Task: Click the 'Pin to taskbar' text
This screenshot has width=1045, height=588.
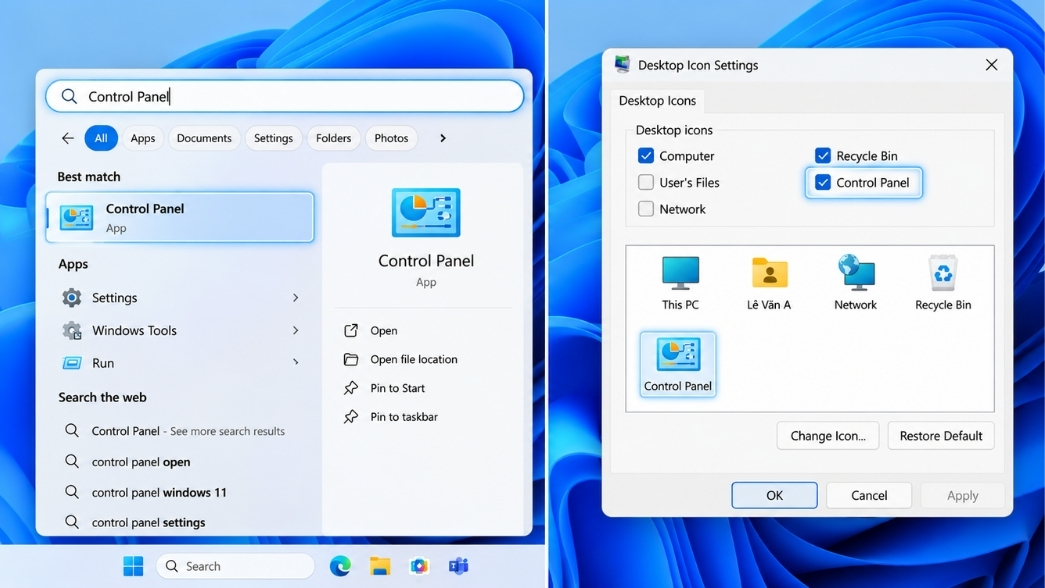Action: point(404,417)
